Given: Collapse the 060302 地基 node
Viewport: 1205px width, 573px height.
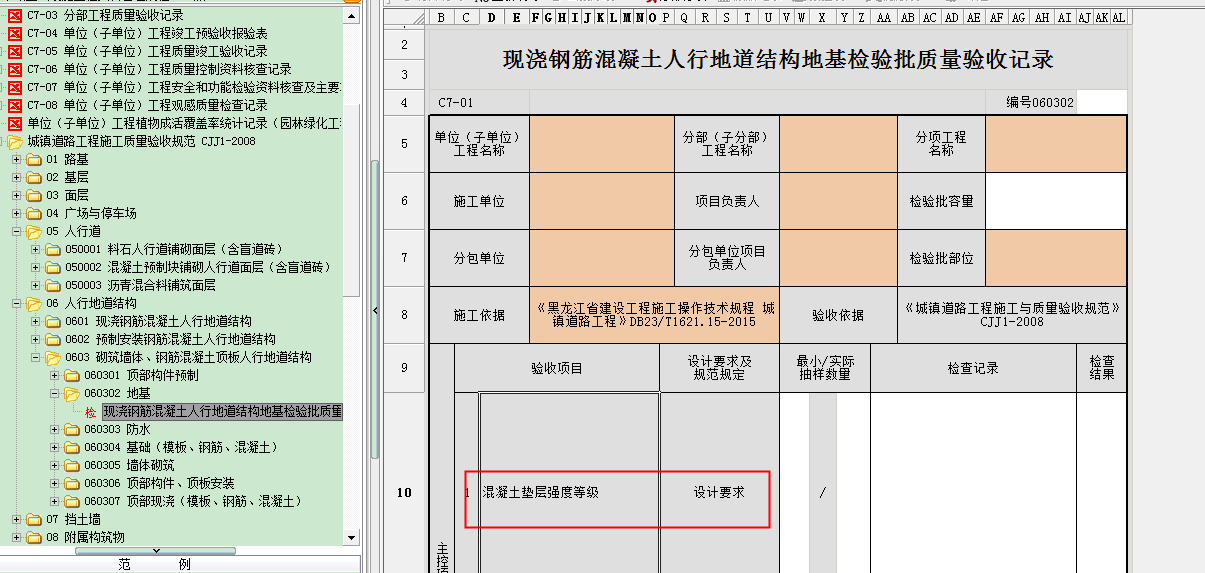Looking at the screenshot, I should click(54, 393).
